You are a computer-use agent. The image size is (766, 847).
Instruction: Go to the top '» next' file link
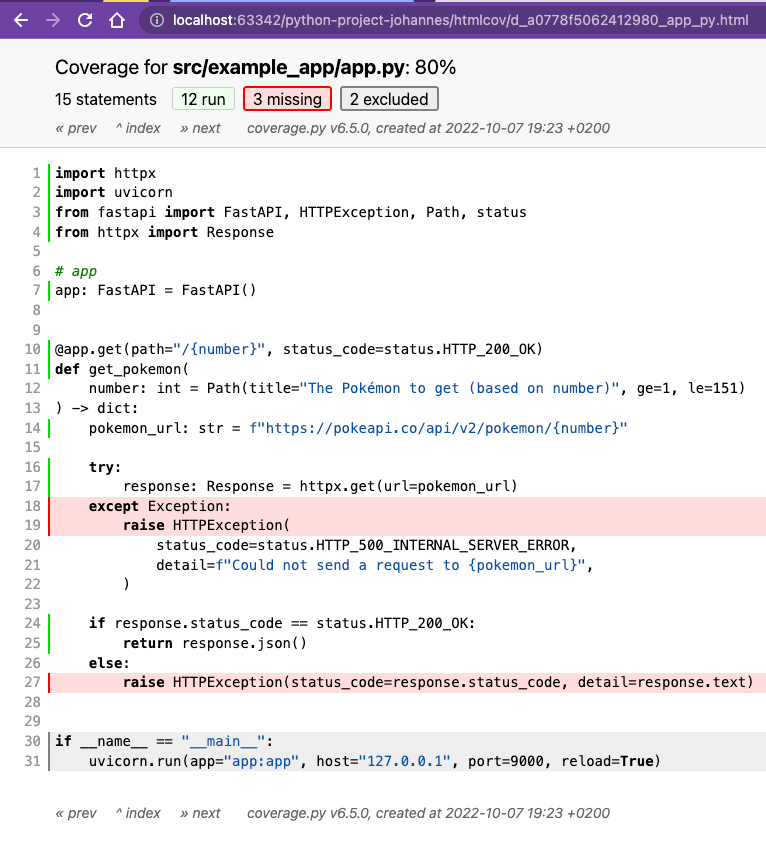(200, 128)
